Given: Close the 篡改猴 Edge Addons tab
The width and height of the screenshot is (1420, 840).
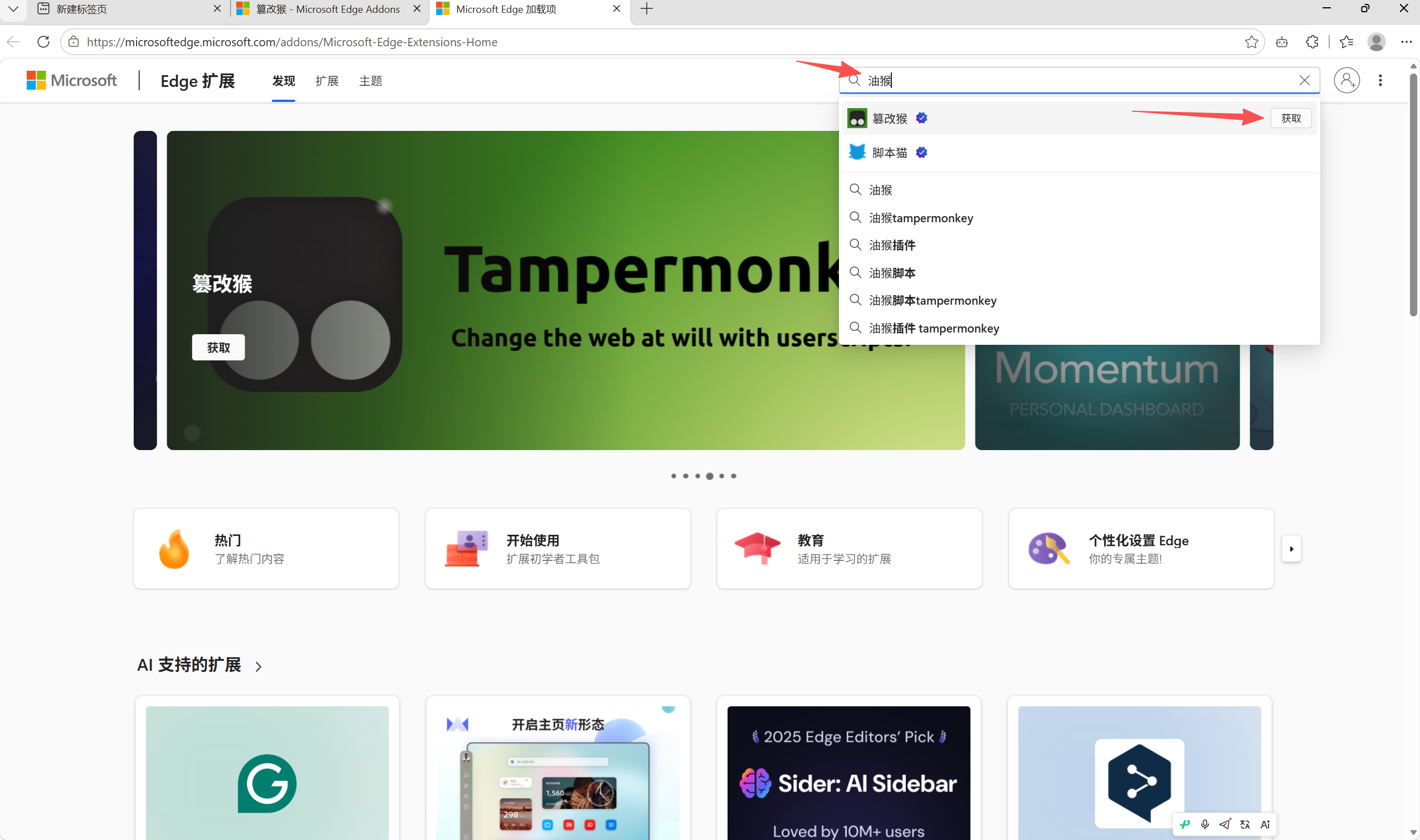Looking at the screenshot, I should tap(417, 9).
